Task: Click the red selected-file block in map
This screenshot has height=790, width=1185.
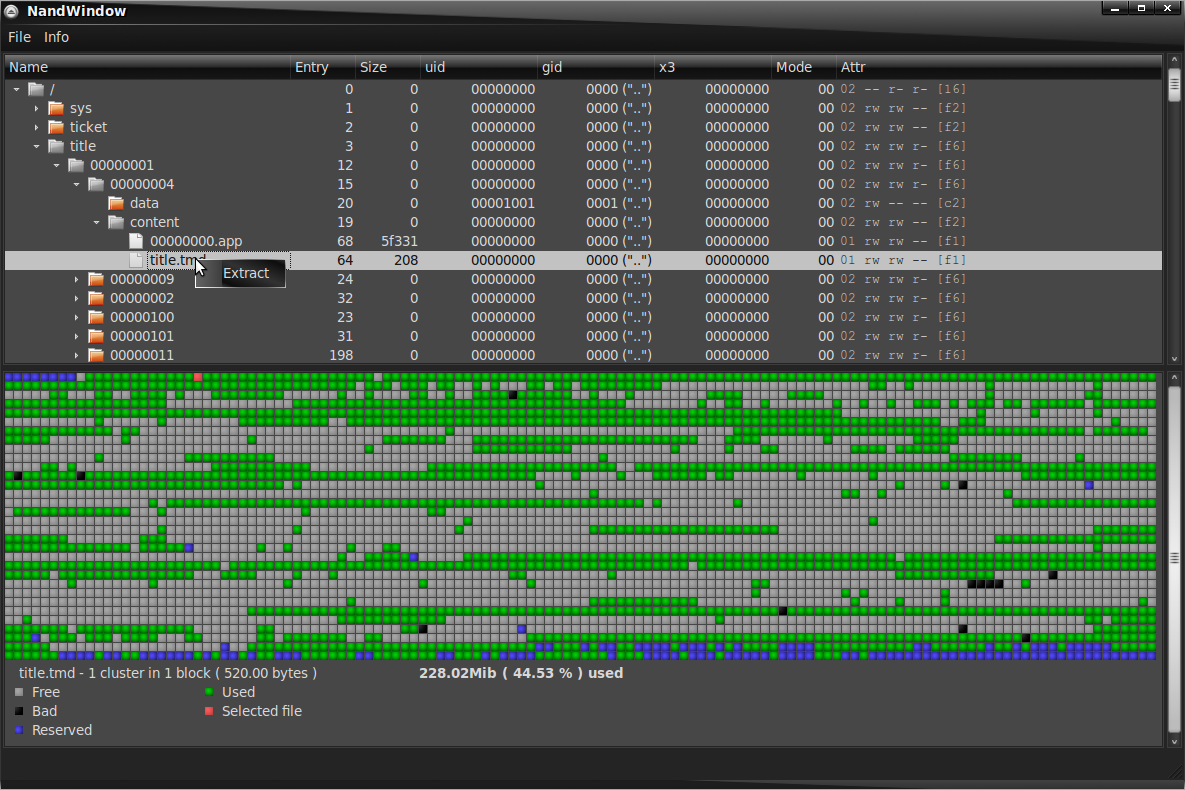Action: pos(198,376)
